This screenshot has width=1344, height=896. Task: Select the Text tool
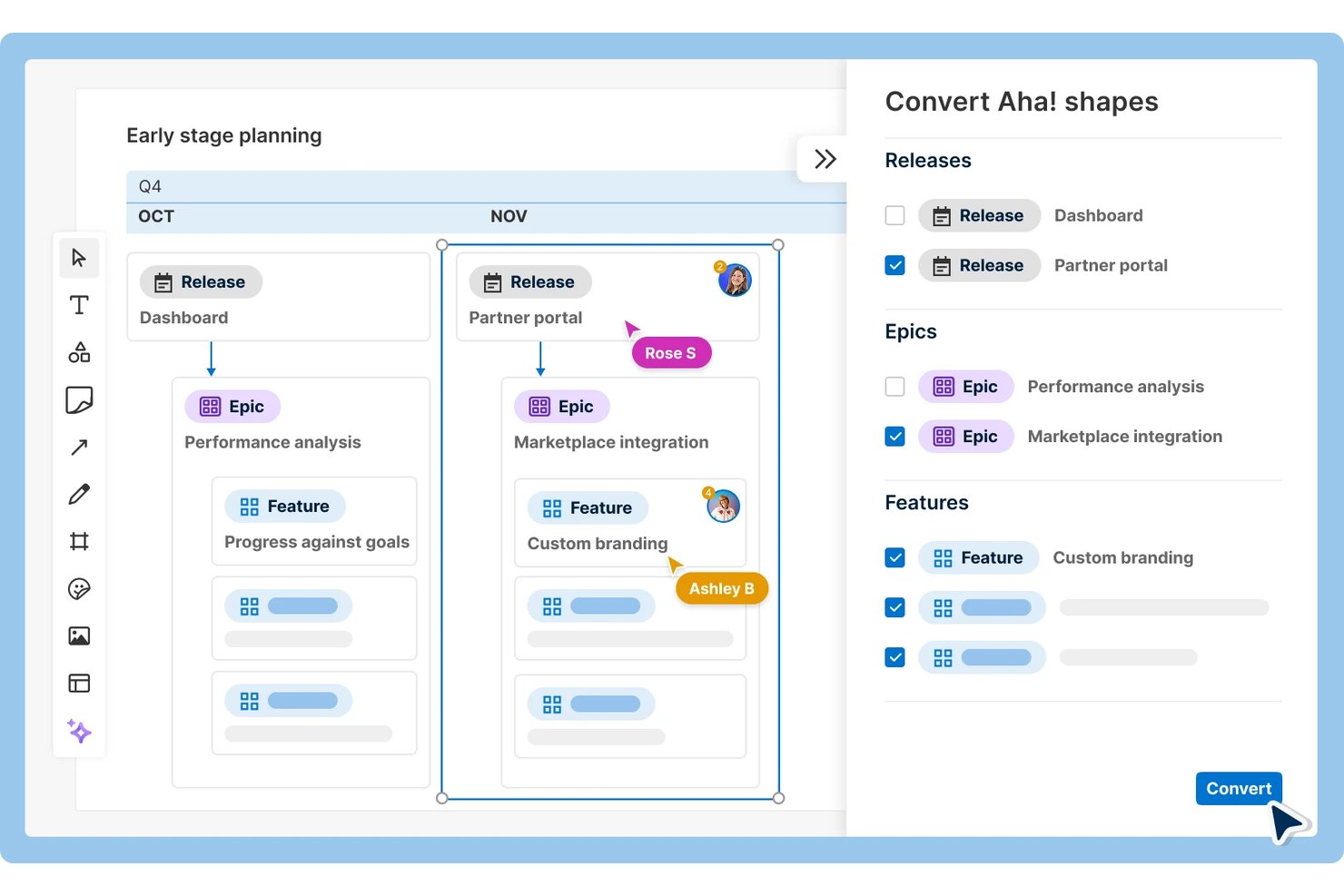pyautogui.click(x=79, y=305)
